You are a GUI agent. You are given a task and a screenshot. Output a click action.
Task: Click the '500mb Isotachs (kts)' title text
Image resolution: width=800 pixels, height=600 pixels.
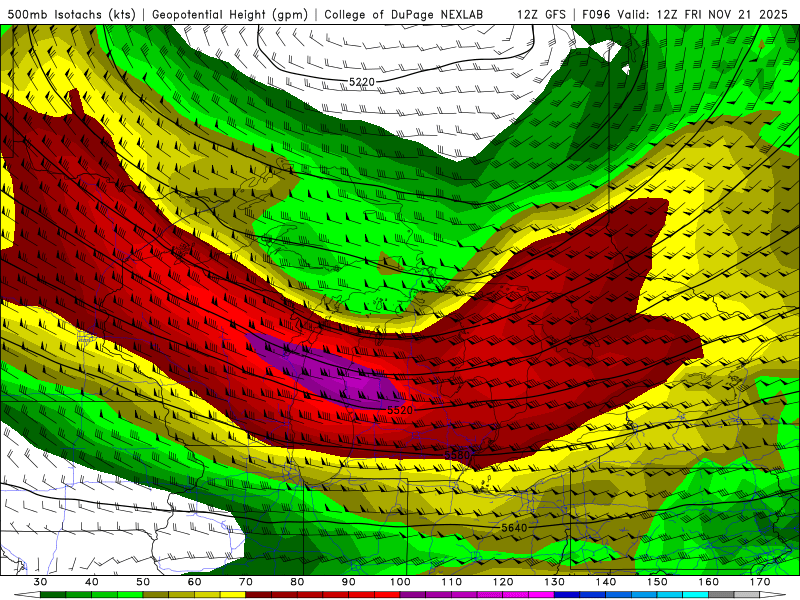pos(72,14)
